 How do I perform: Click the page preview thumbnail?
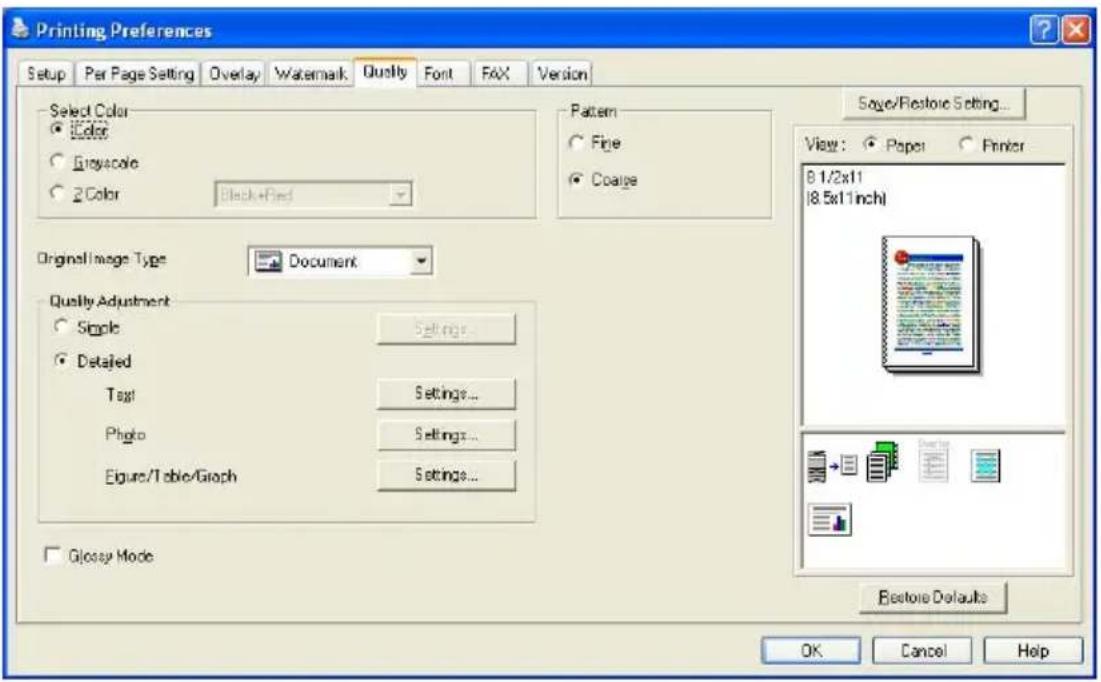click(930, 304)
